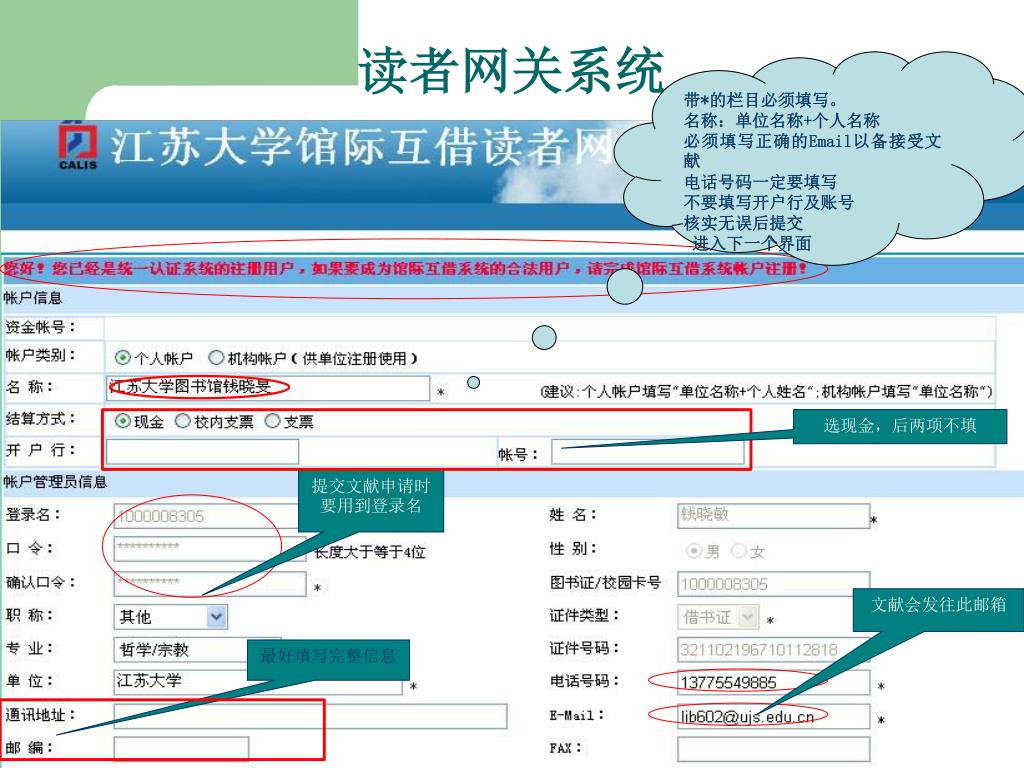Image resolution: width=1024 pixels, height=768 pixels.
Task: Choose 校内支票 settlement method
Action: click(x=183, y=421)
